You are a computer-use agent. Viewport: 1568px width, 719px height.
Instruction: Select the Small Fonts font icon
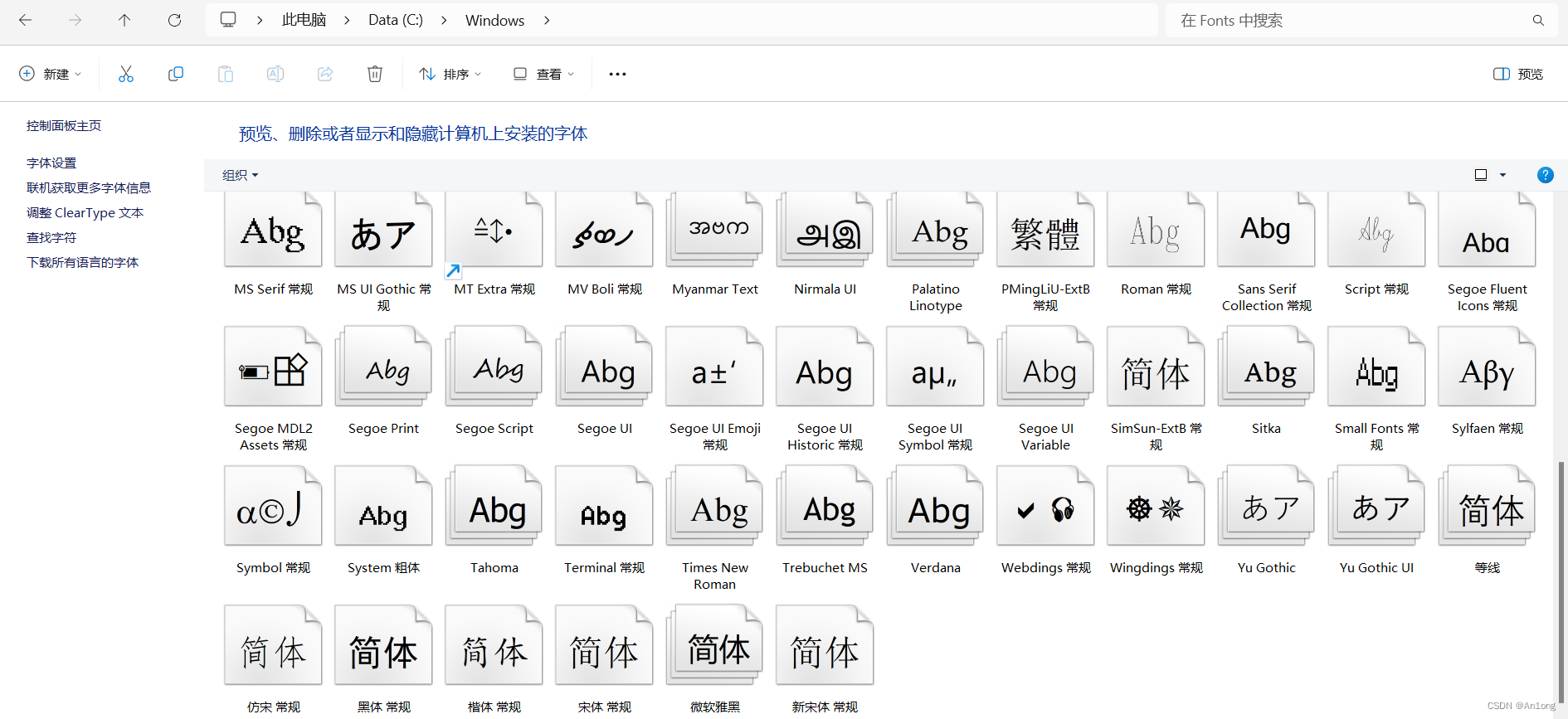[x=1376, y=367]
